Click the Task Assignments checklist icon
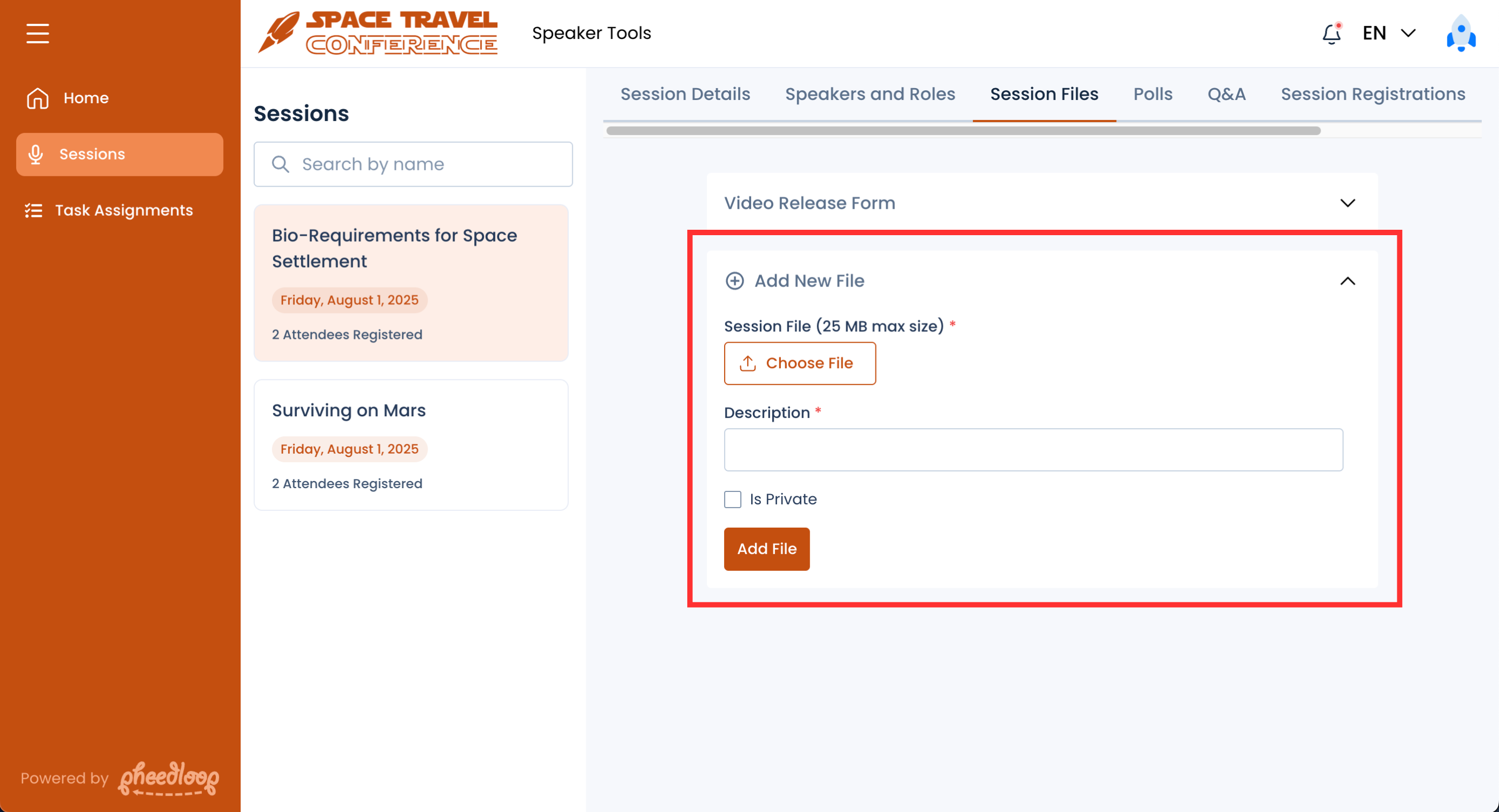The height and width of the screenshot is (812, 1499). point(33,210)
